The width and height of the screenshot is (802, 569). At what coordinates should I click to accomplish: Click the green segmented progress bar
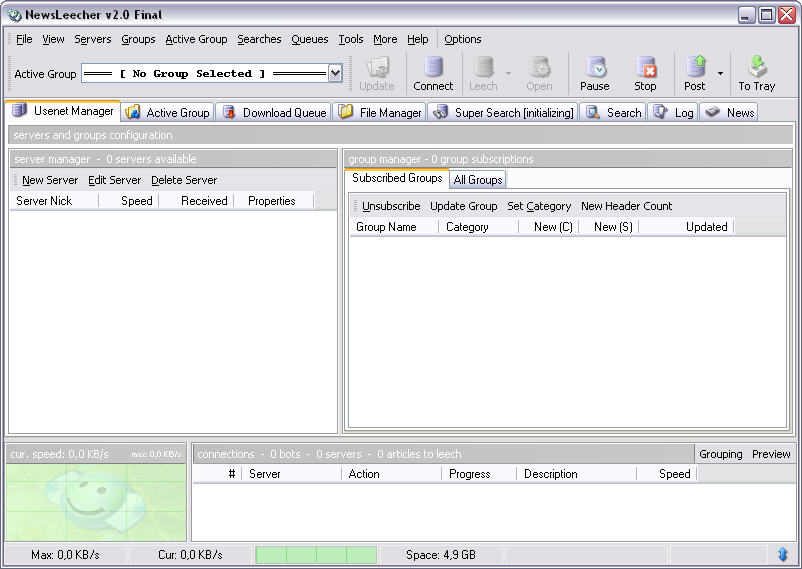(316, 555)
